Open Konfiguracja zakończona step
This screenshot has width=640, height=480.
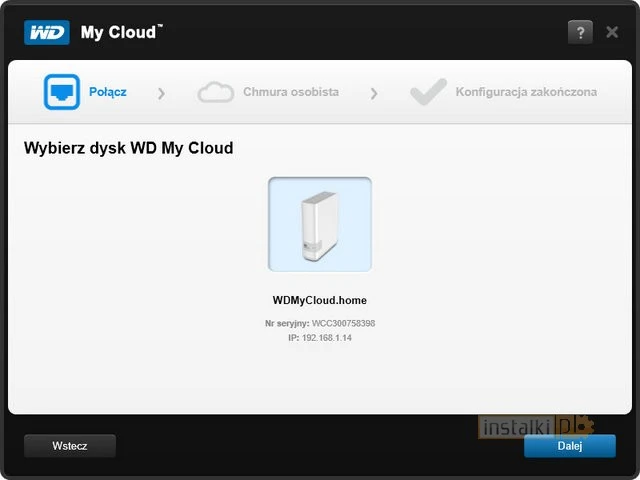point(526,92)
